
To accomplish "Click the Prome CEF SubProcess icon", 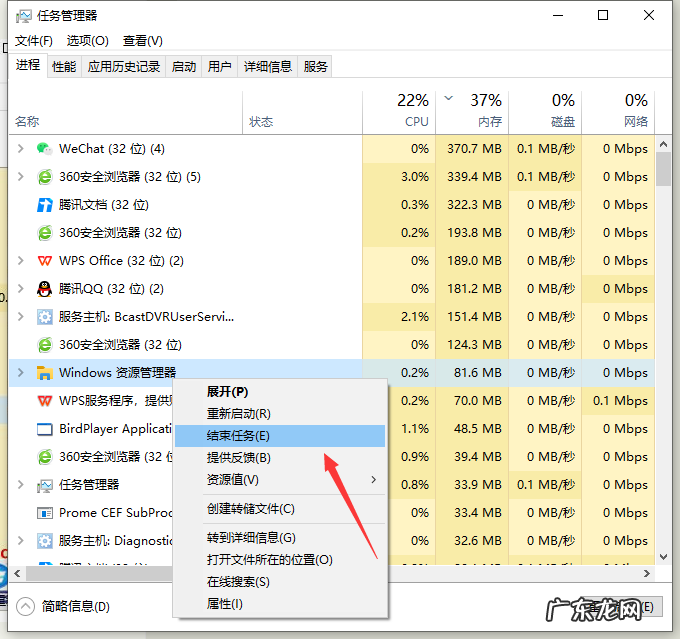I will [x=44, y=513].
